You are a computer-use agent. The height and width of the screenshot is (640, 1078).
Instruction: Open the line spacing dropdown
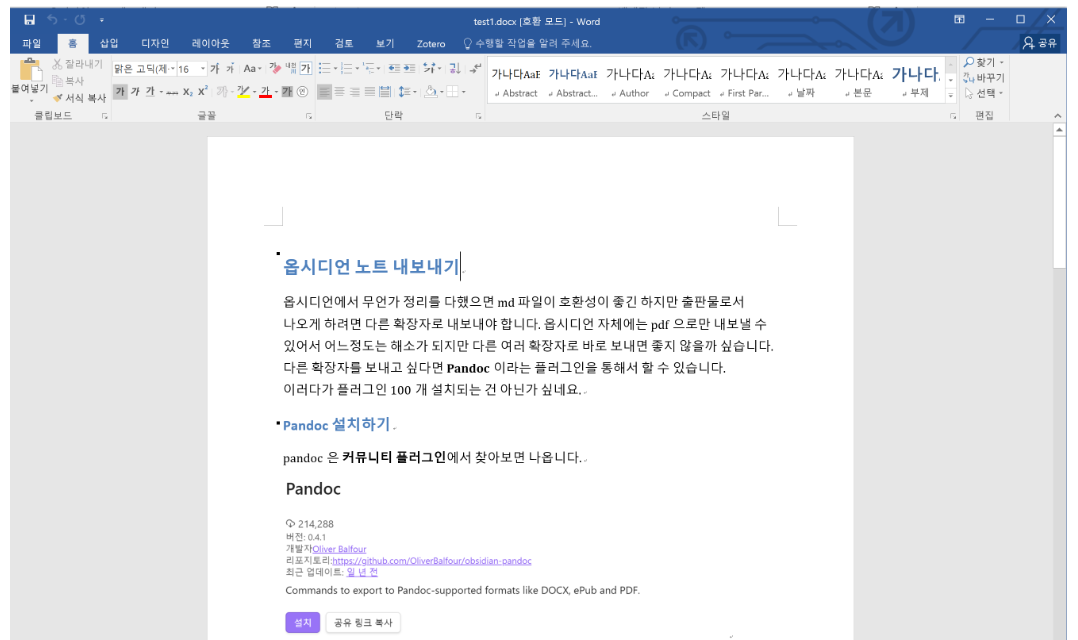407,91
